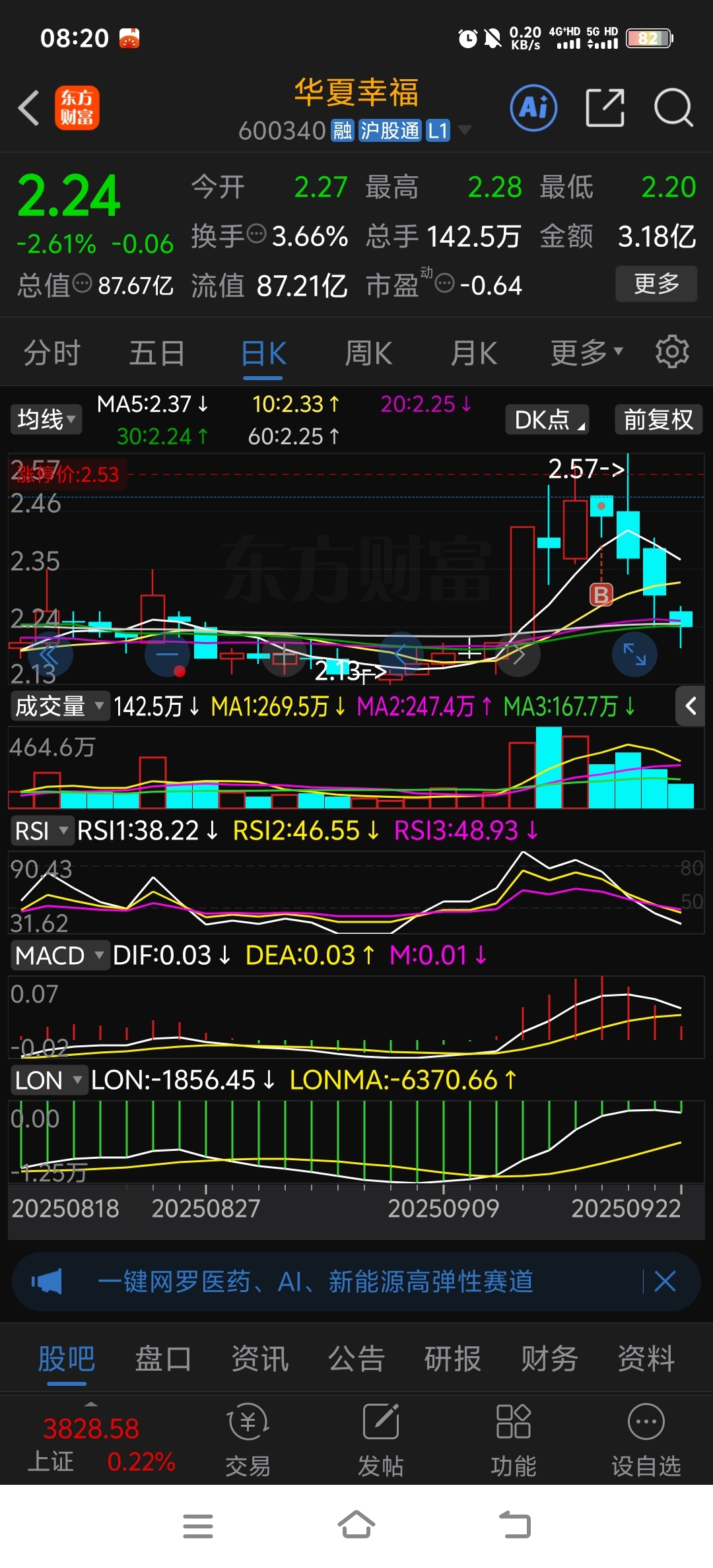Zoom in chart with plus-box icon

[285, 655]
